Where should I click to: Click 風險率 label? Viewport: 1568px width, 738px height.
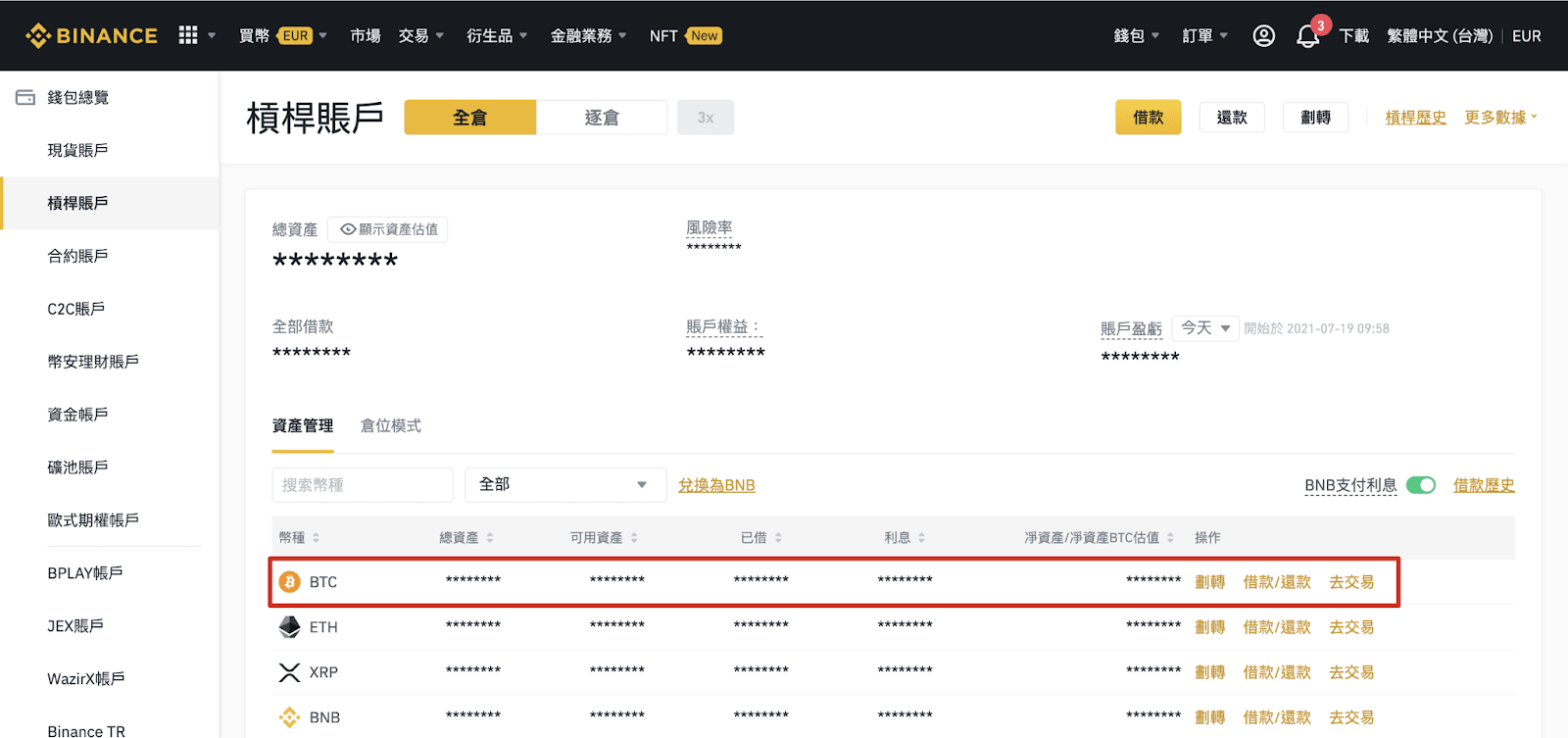coord(710,227)
